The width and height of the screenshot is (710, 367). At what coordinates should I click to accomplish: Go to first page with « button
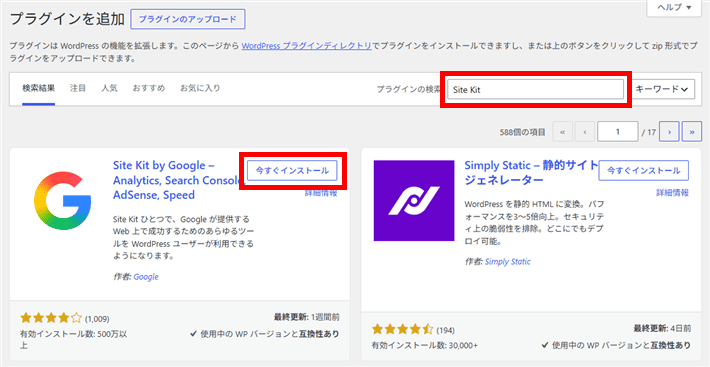click(562, 132)
